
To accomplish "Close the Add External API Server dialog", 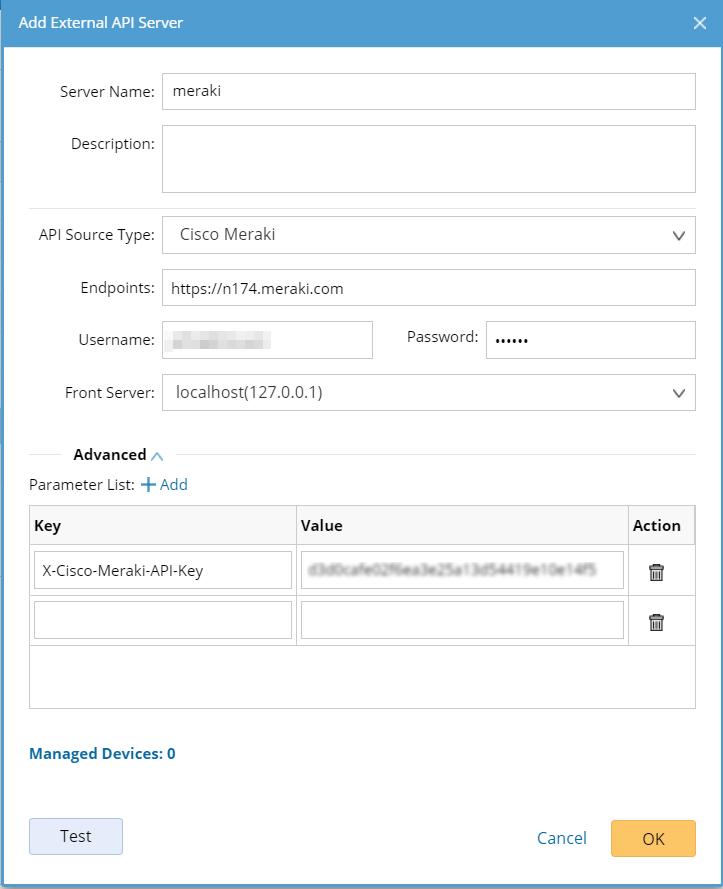I will (700, 23).
